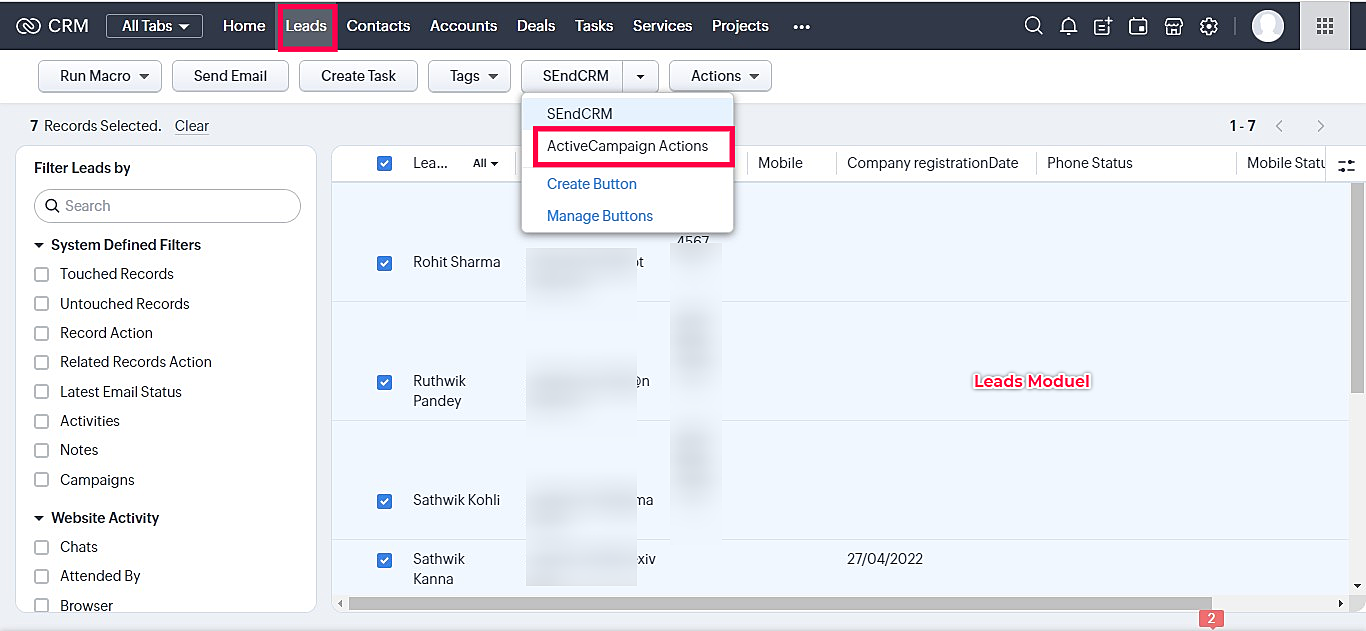Tick the Record Action filter
The image size is (1366, 631).
tap(41, 333)
